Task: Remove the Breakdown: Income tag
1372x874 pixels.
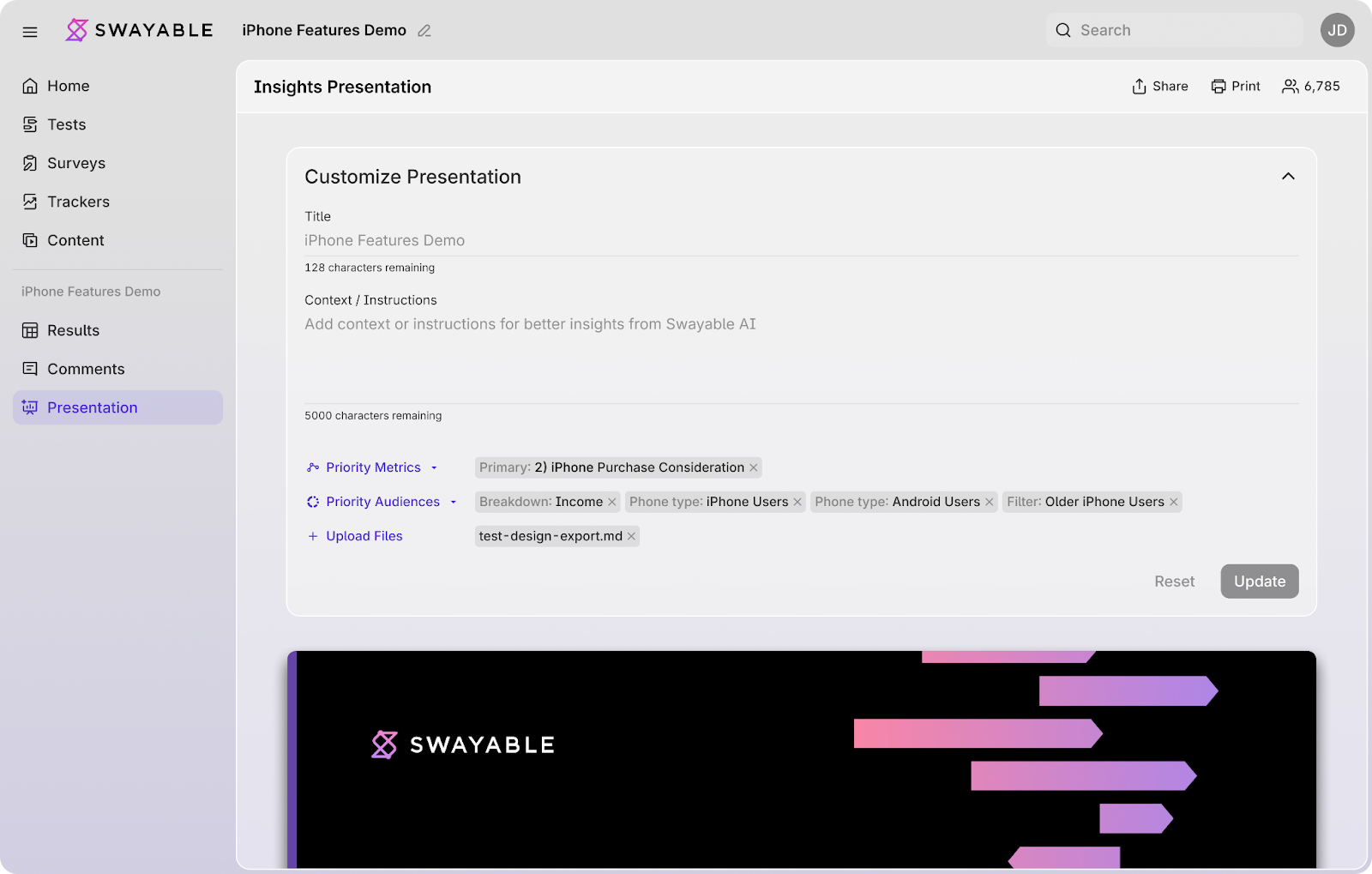Action: (x=612, y=502)
